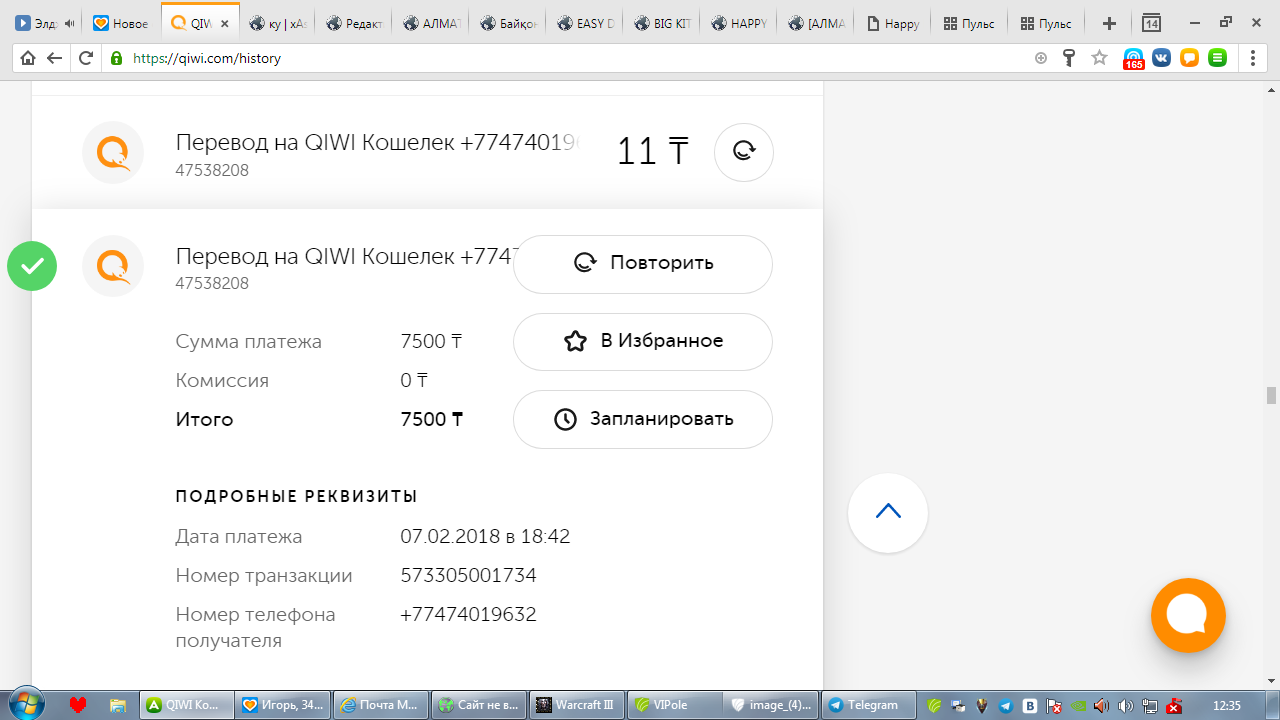Open the tab counter showing 14
The height and width of the screenshot is (720, 1280).
(x=1152, y=23)
